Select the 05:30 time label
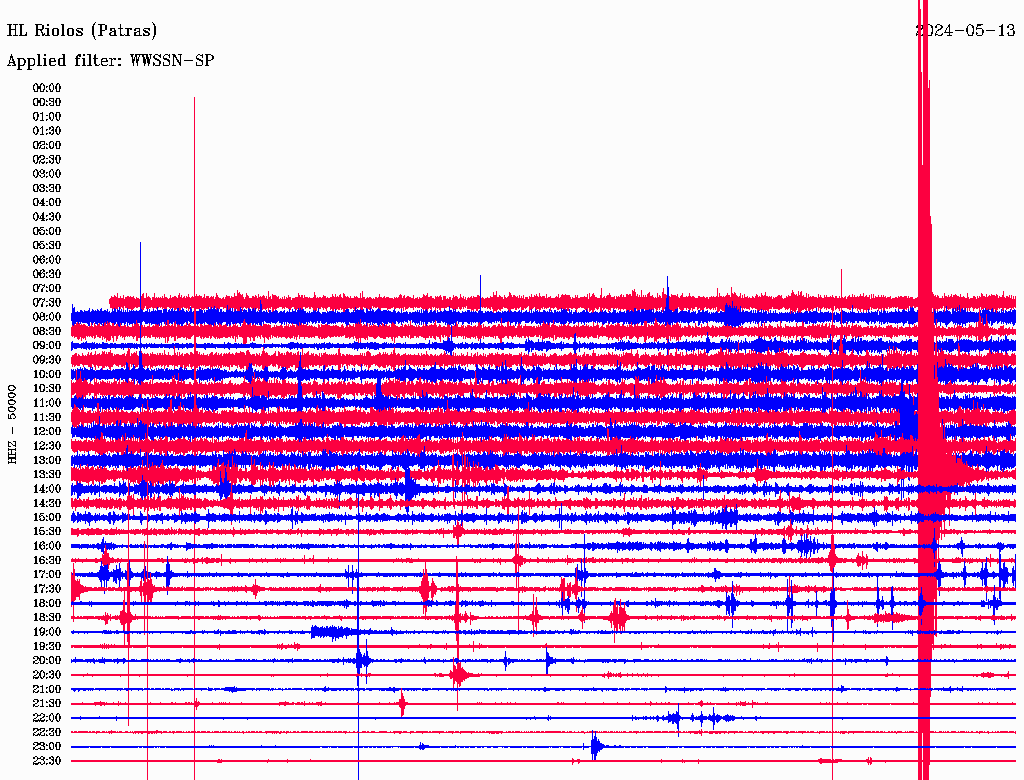 tap(47, 246)
